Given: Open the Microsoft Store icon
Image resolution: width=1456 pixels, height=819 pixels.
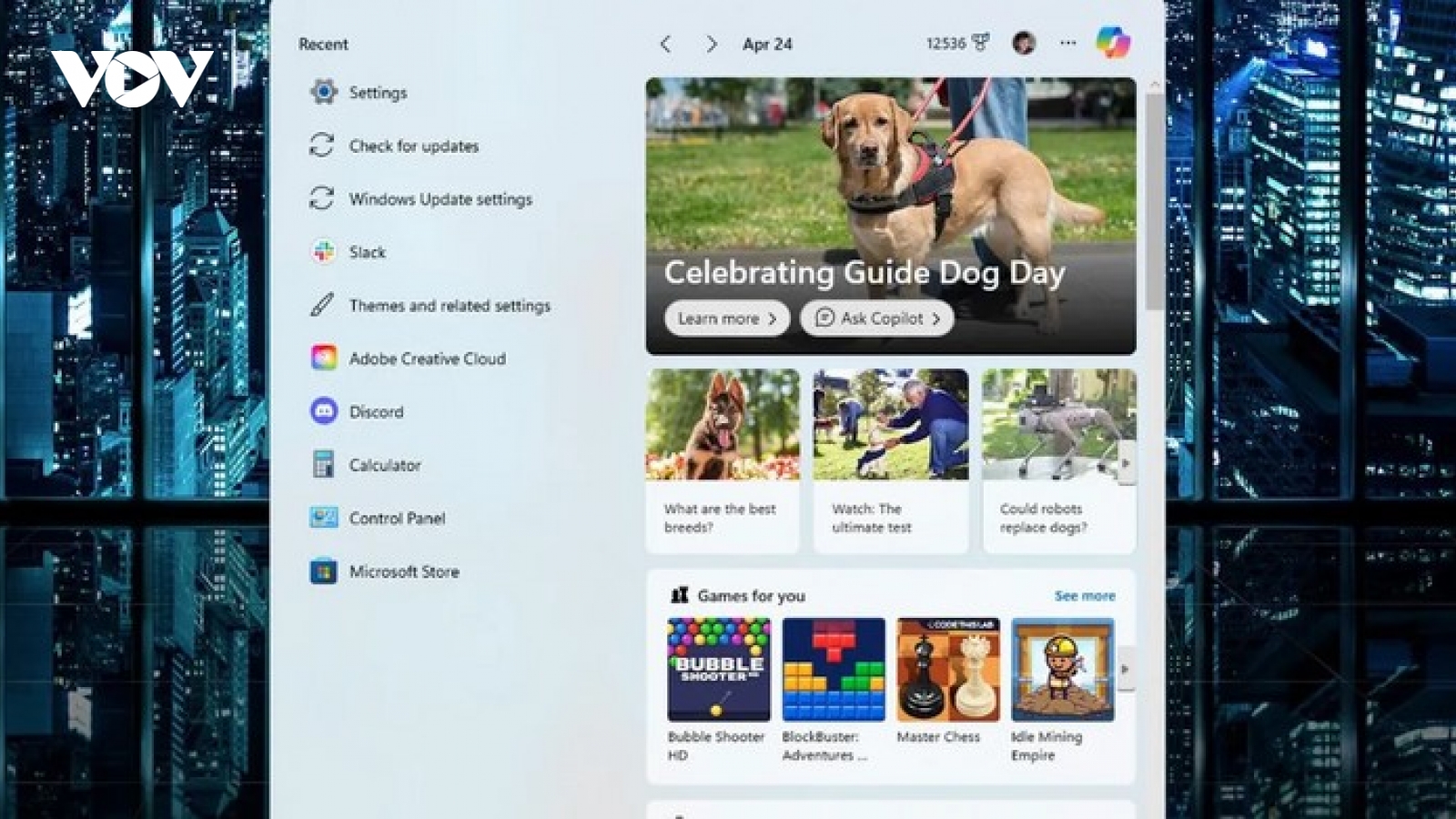Looking at the screenshot, I should tap(323, 571).
